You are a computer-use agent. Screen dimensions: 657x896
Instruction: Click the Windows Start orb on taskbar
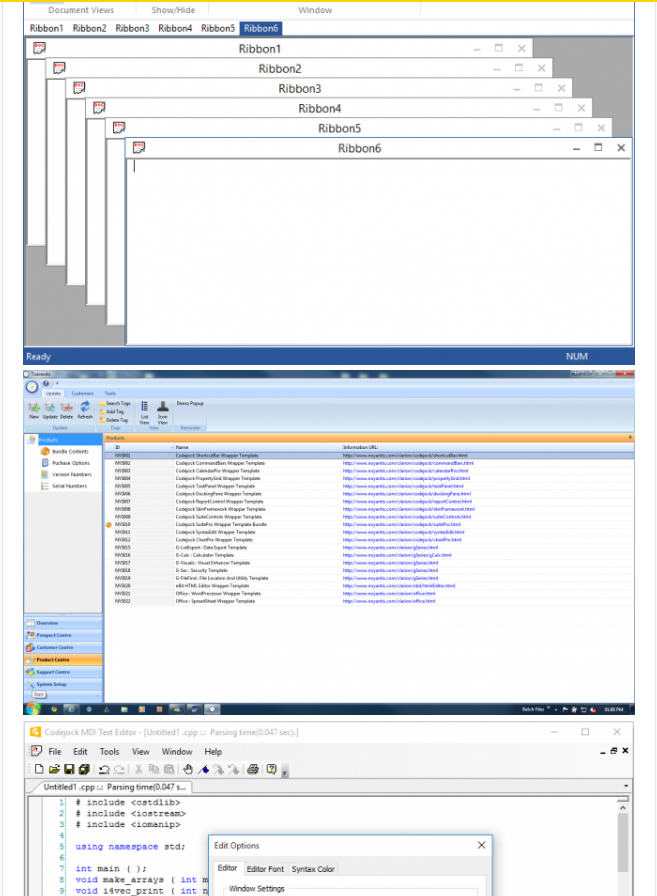pos(33,709)
